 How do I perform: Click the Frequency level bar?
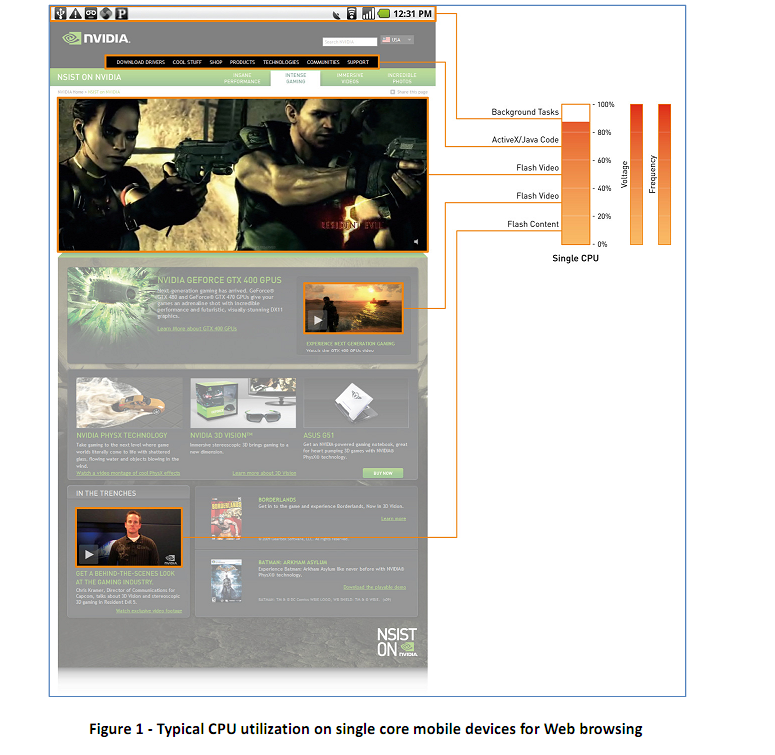[x=665, y=174]
